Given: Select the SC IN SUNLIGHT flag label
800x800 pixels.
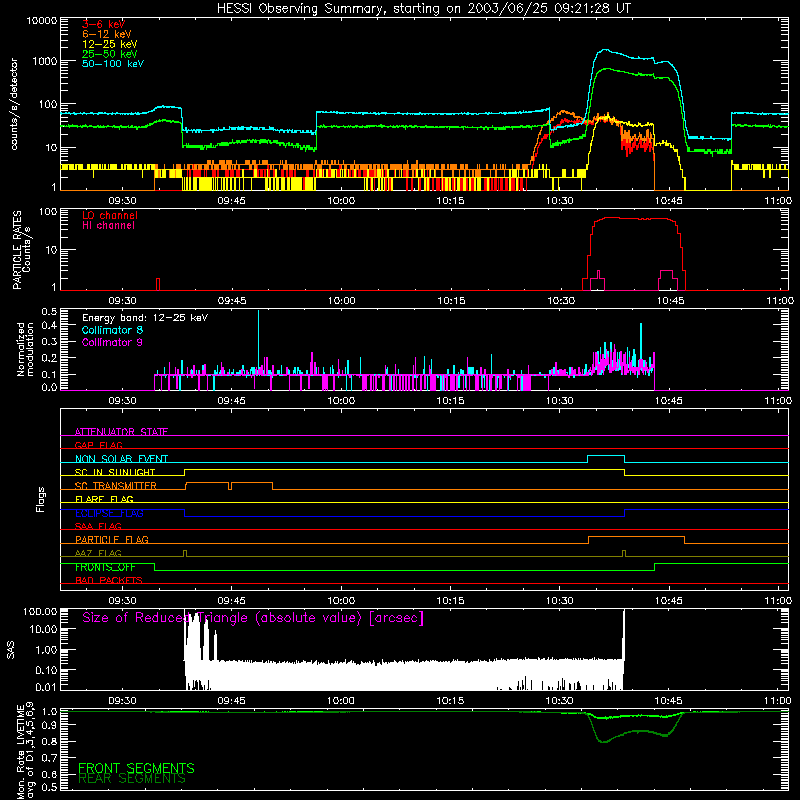Looking at the screenshot, I should click(115, 472).
